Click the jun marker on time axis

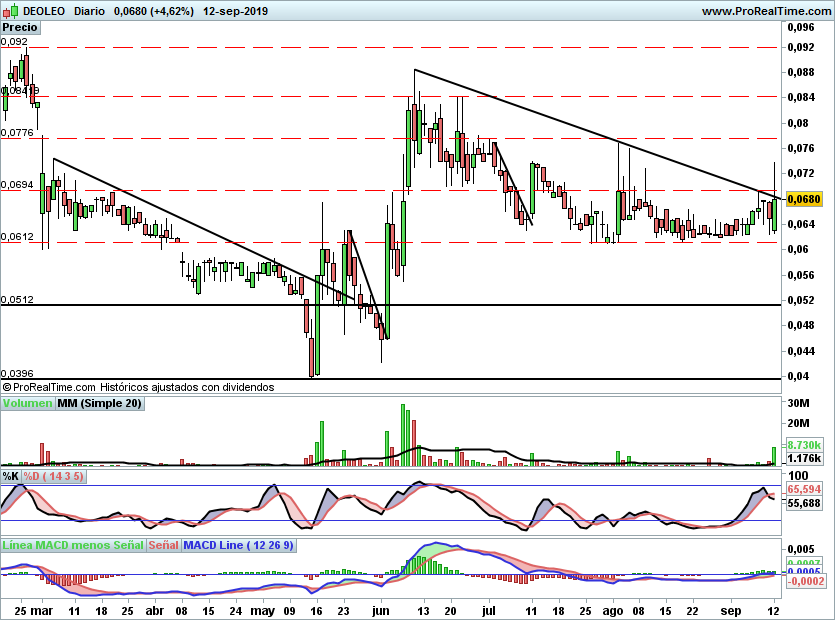click(381, 611)
